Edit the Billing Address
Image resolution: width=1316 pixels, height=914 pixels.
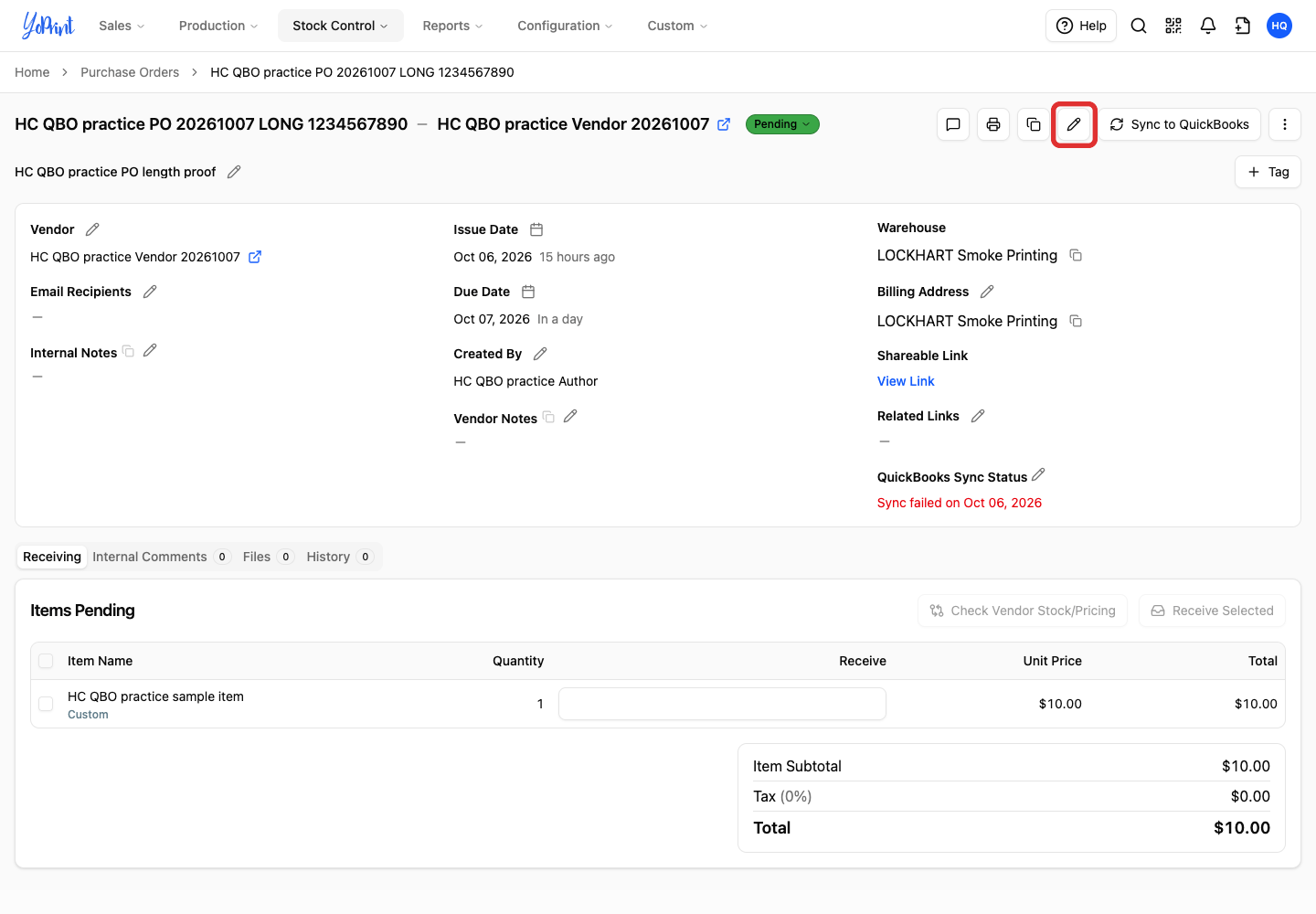987,292
